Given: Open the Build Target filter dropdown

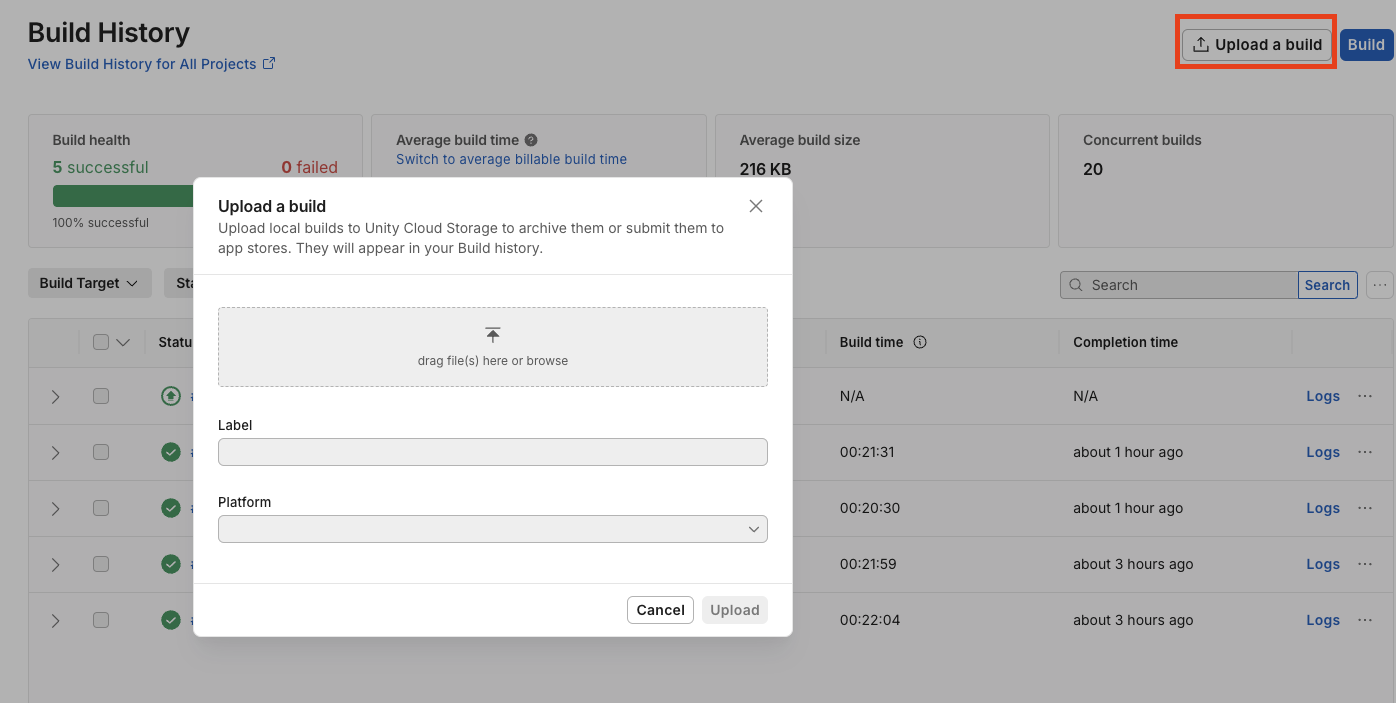Looking at the screenshot, I should (89, 283).
